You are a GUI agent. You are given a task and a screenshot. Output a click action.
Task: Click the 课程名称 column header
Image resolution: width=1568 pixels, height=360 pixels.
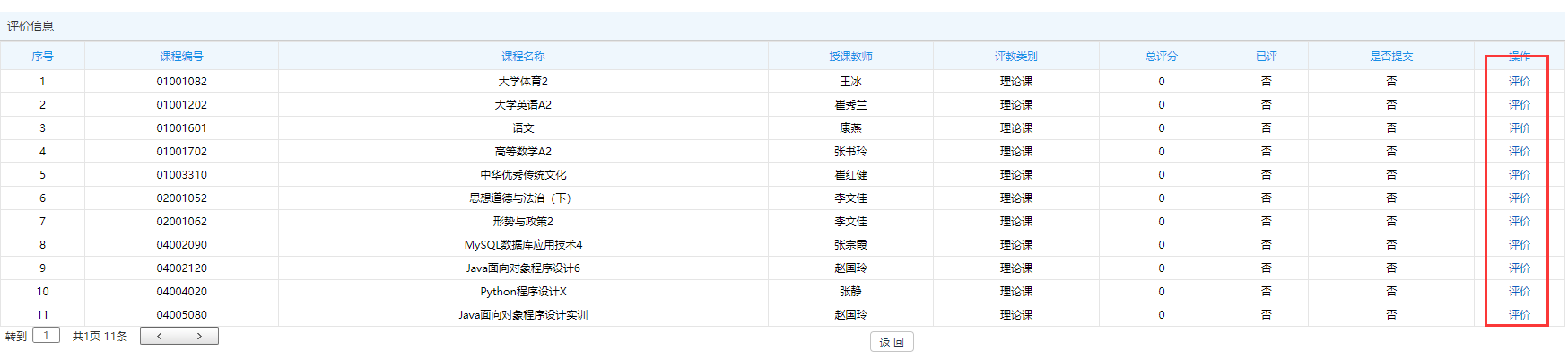point(523,57)
